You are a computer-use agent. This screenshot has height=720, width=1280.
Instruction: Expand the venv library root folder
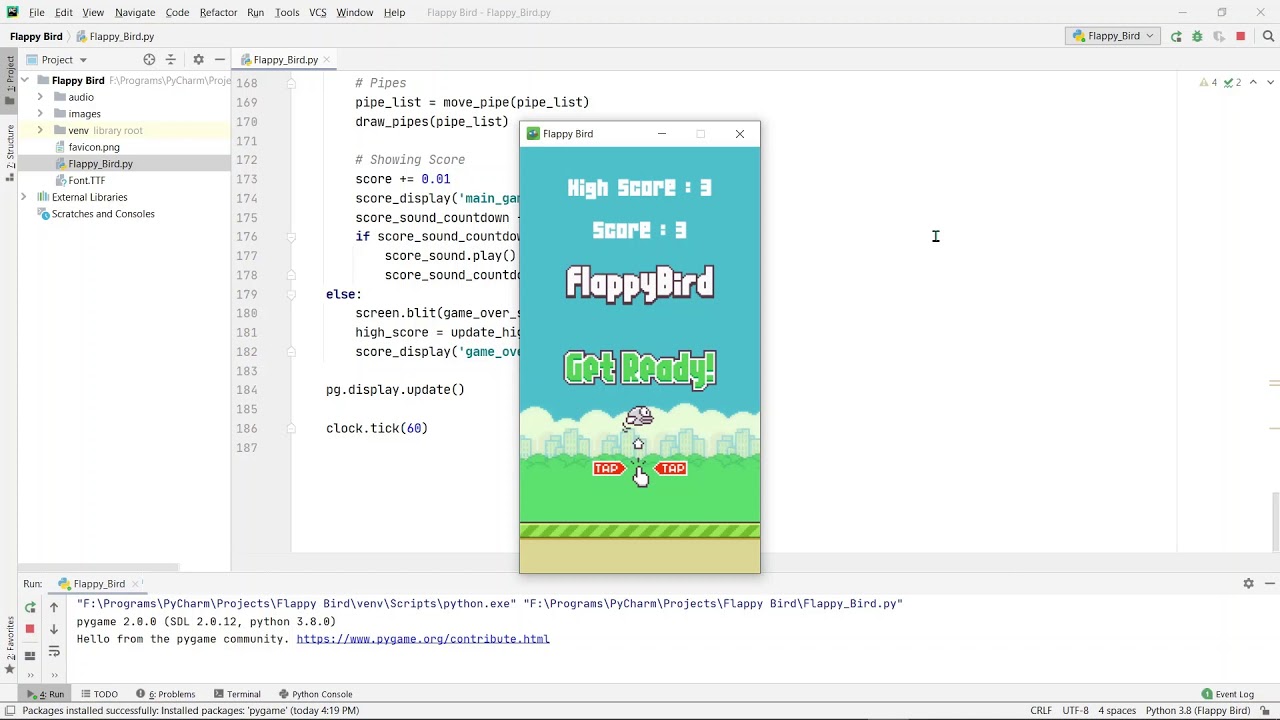coord(40,130)
